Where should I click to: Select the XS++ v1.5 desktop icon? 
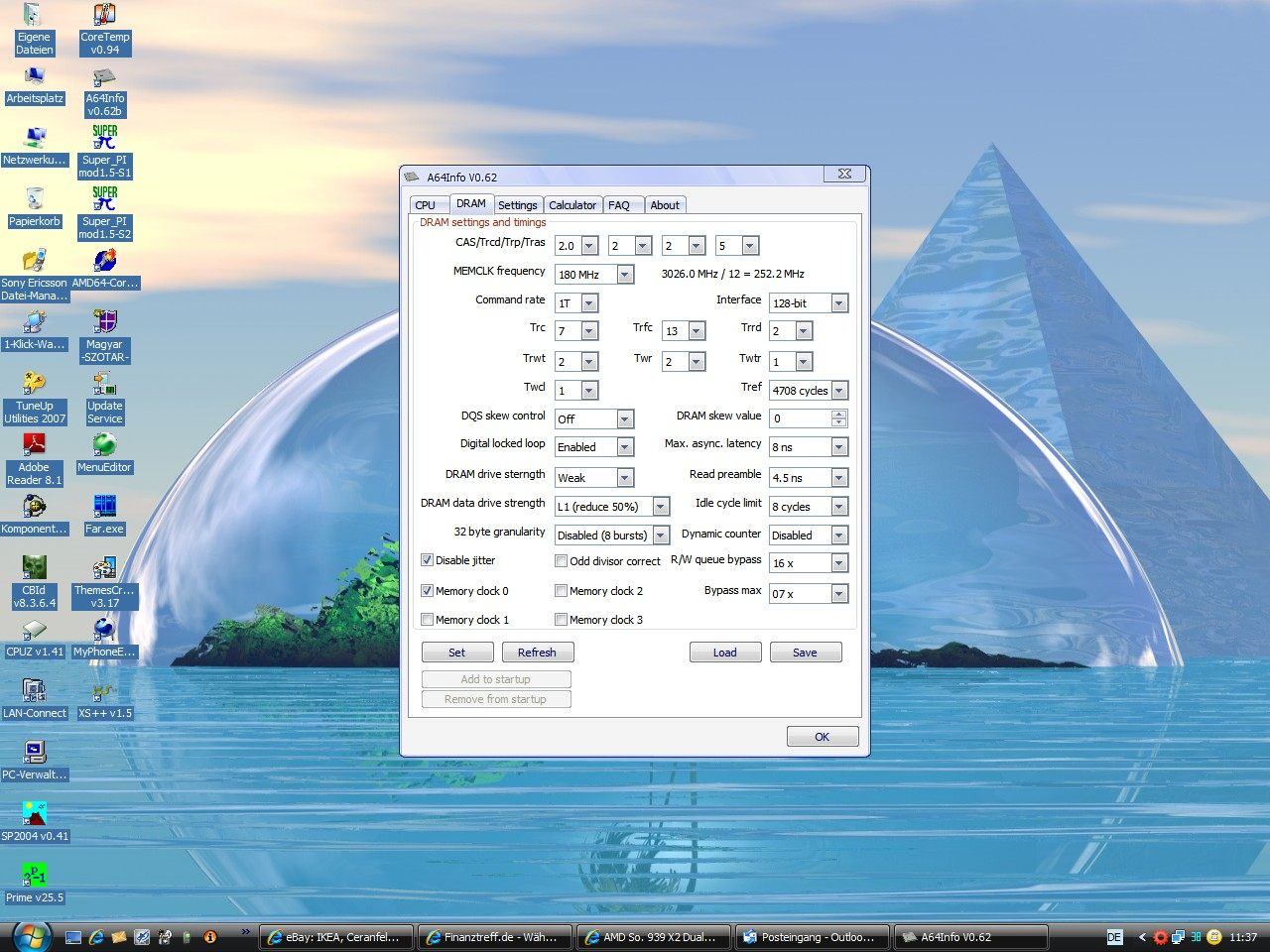tap(105, 699)
